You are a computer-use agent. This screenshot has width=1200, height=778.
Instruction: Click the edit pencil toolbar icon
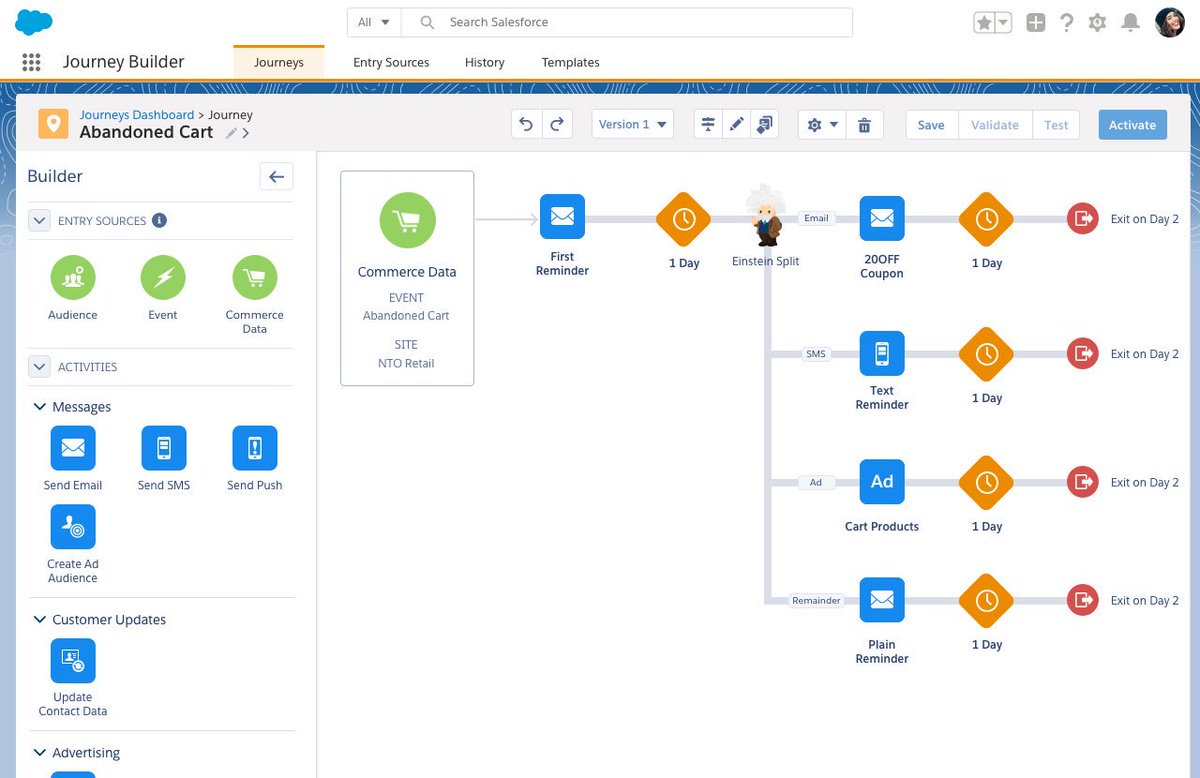(x=737, y=125)
